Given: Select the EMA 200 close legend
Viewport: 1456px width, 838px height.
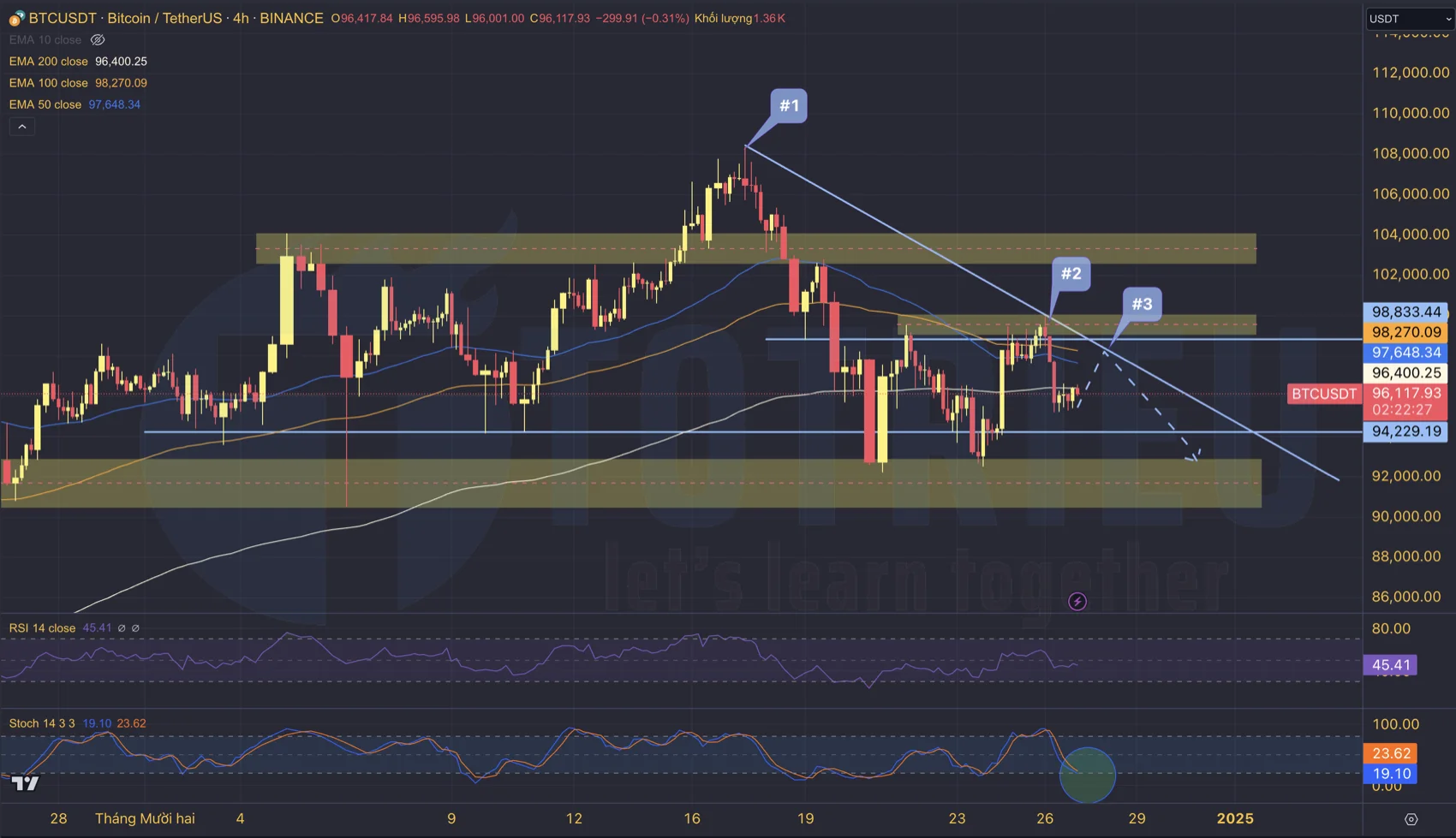Looking at the screenshot, I should click(x=49, y=62).
